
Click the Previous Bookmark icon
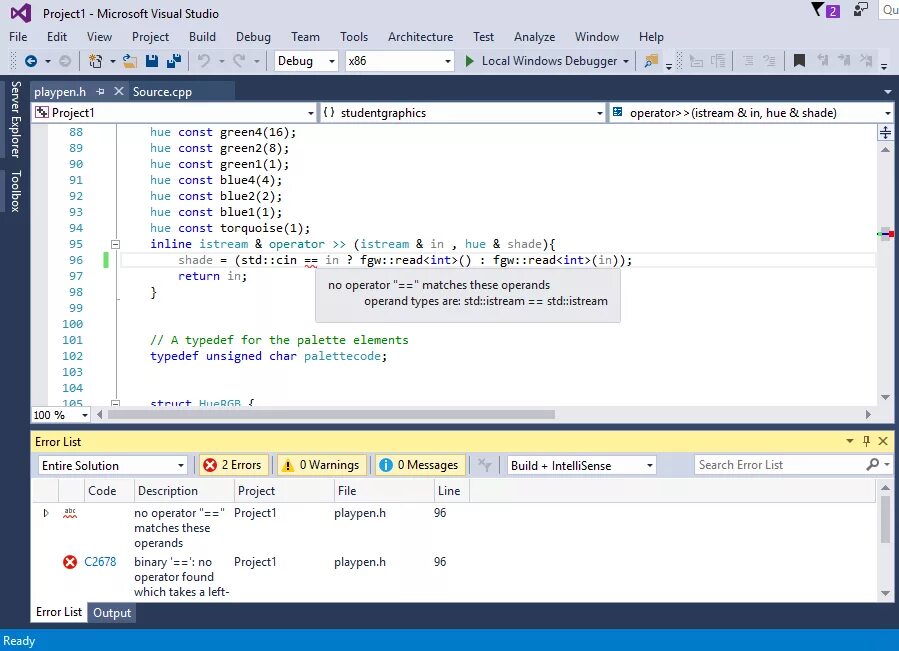pos(822,61)
